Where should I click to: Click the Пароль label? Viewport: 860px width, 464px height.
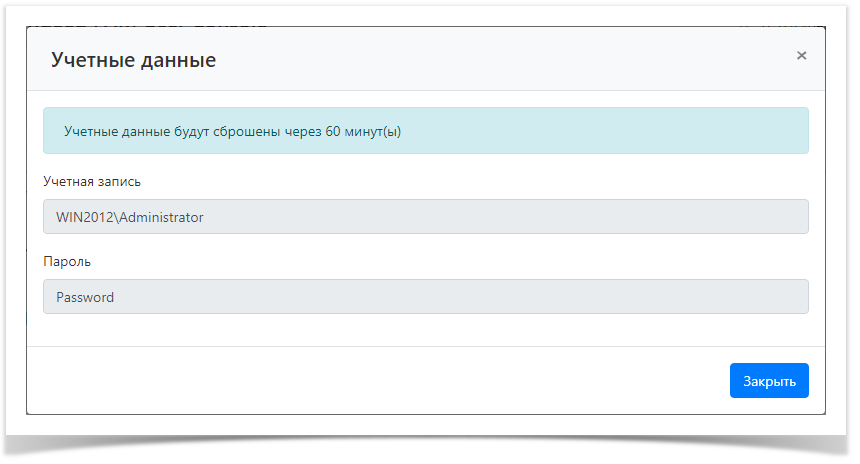(x=67, y=262)
